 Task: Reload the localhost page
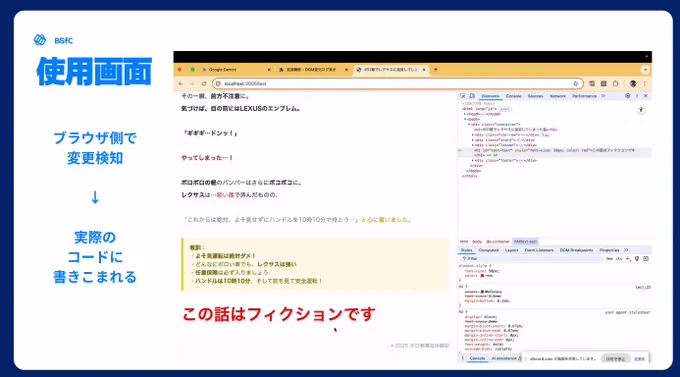(x=204, y=83)
